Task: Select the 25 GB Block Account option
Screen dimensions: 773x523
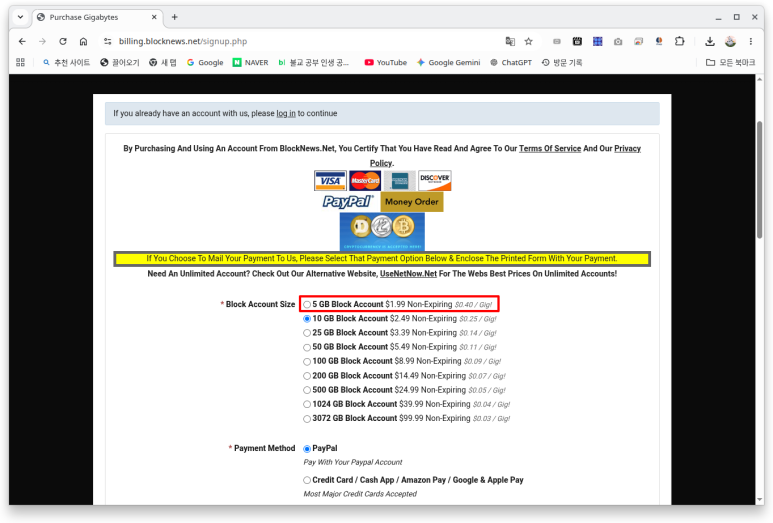Action: point(307,333)
